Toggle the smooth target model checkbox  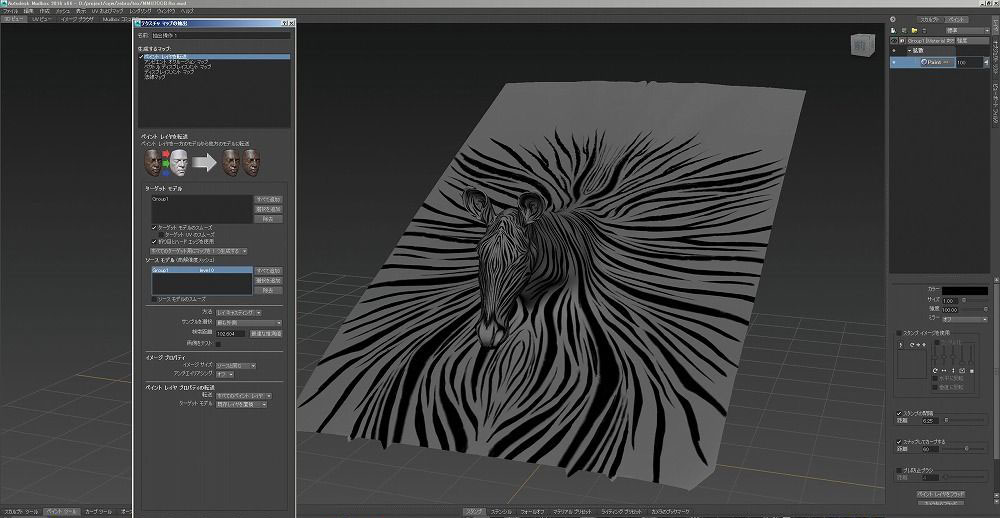click(153, 228)
